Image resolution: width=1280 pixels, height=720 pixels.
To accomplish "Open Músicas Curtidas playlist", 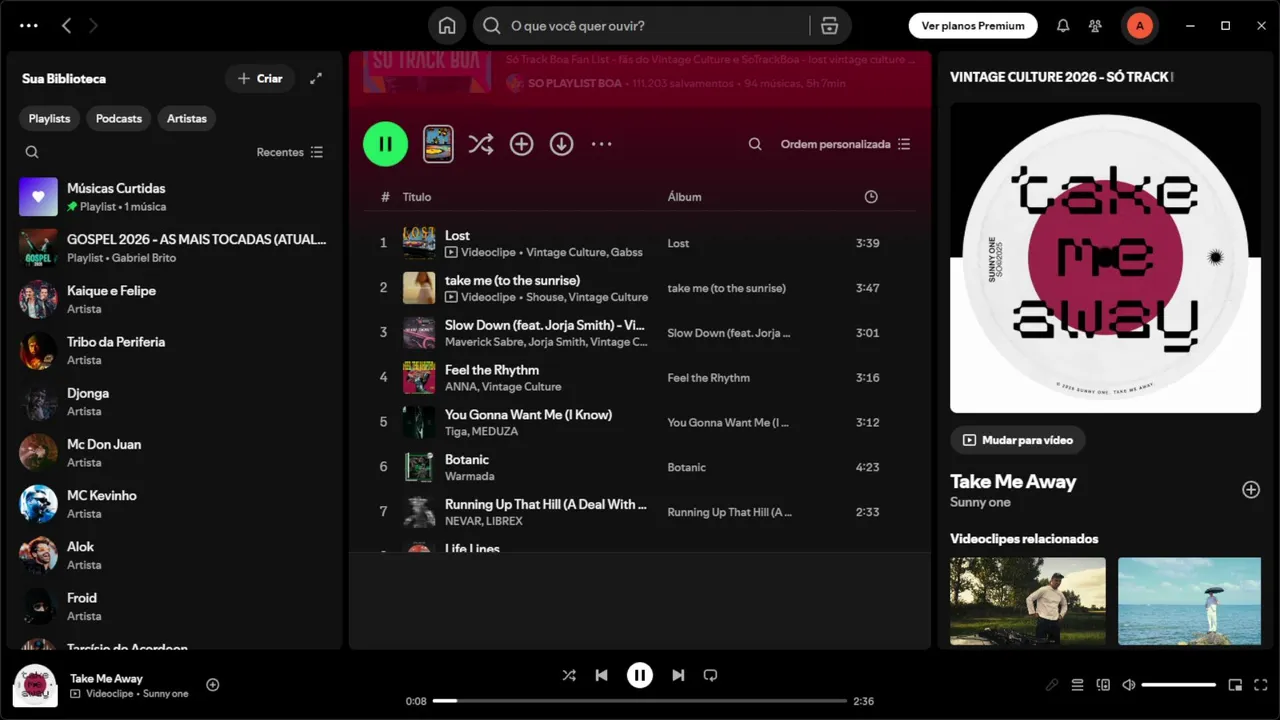I will pyautogui.click(x=175, y=197).
